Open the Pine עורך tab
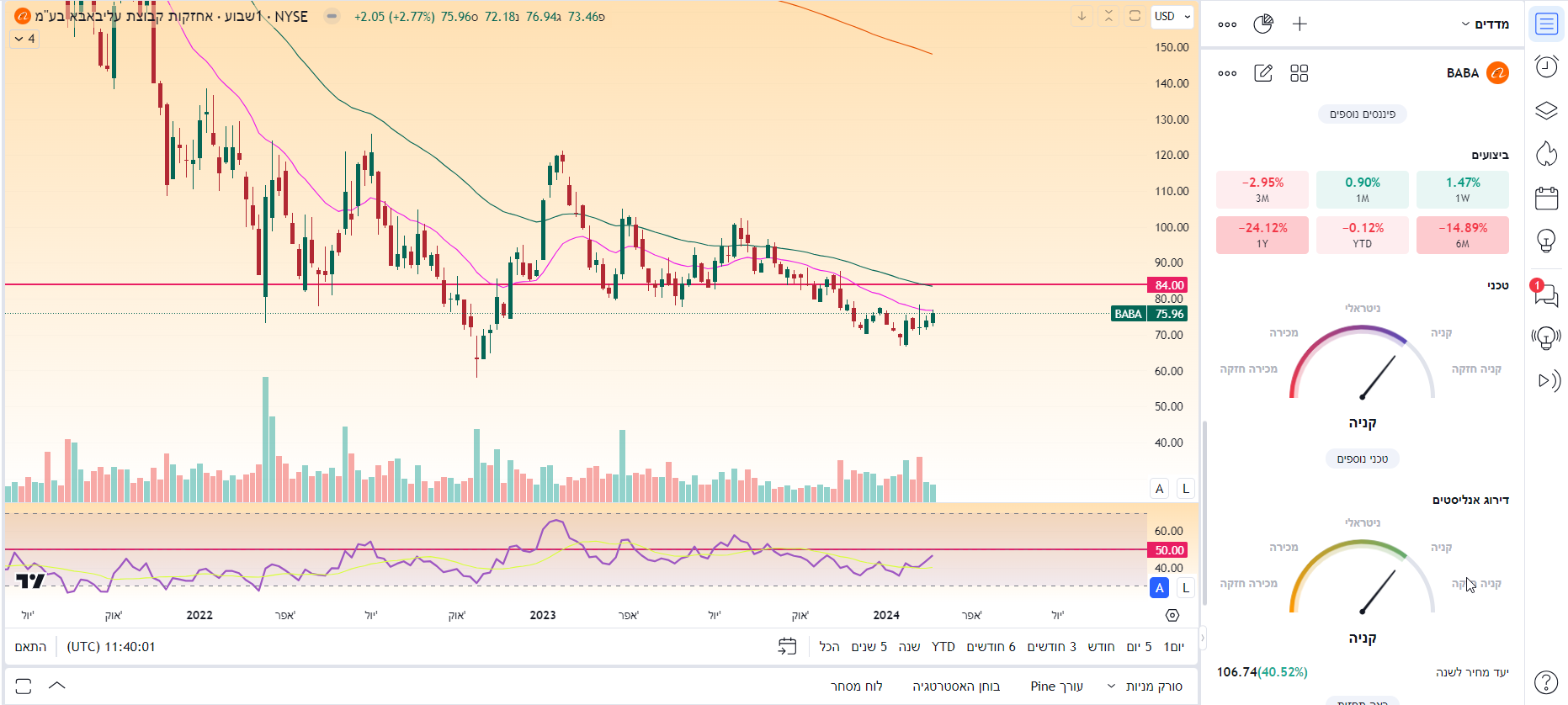1568x705 pixels. click(x=1056, y=686)
